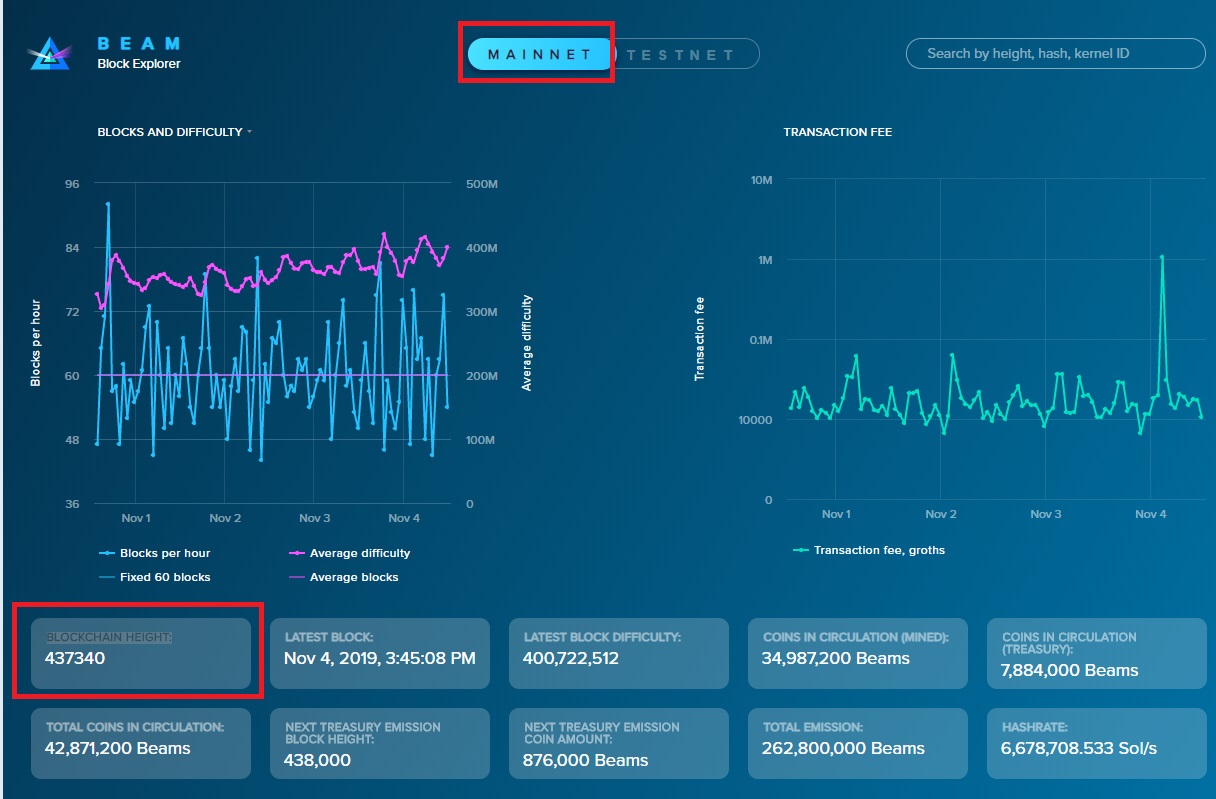
Task: Select the Latest Block date card
Action: 380,654
